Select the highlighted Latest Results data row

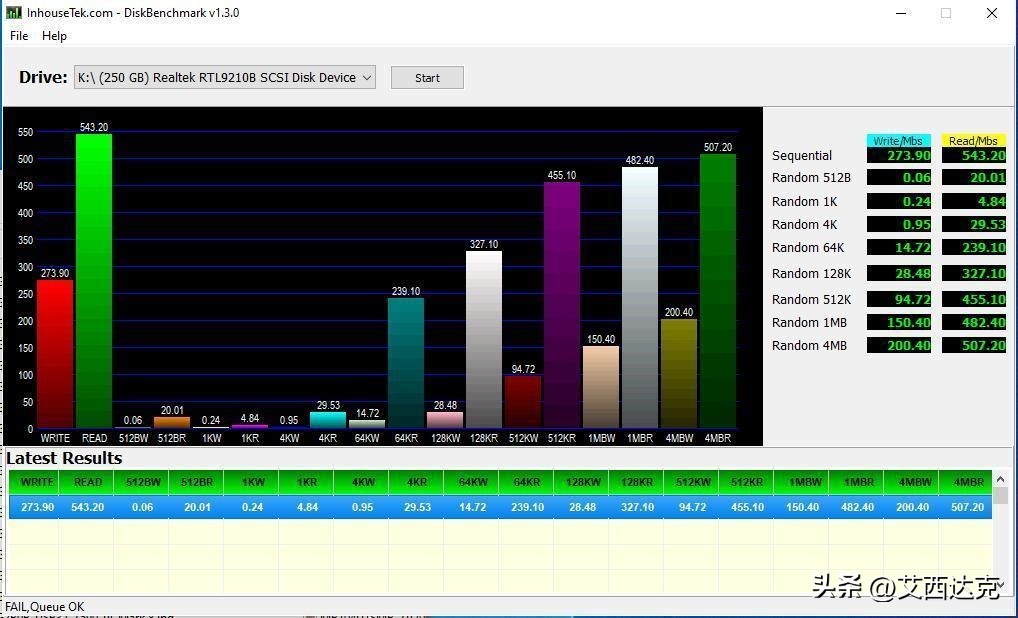500,507
